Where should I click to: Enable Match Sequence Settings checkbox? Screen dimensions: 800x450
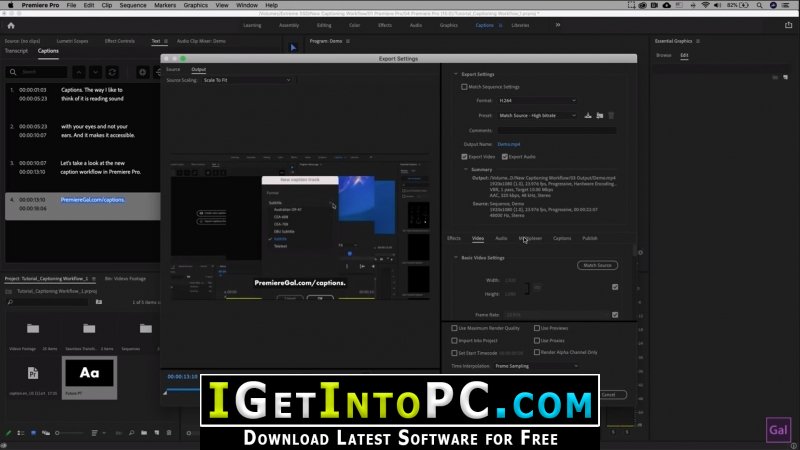(x=464, y=87)
